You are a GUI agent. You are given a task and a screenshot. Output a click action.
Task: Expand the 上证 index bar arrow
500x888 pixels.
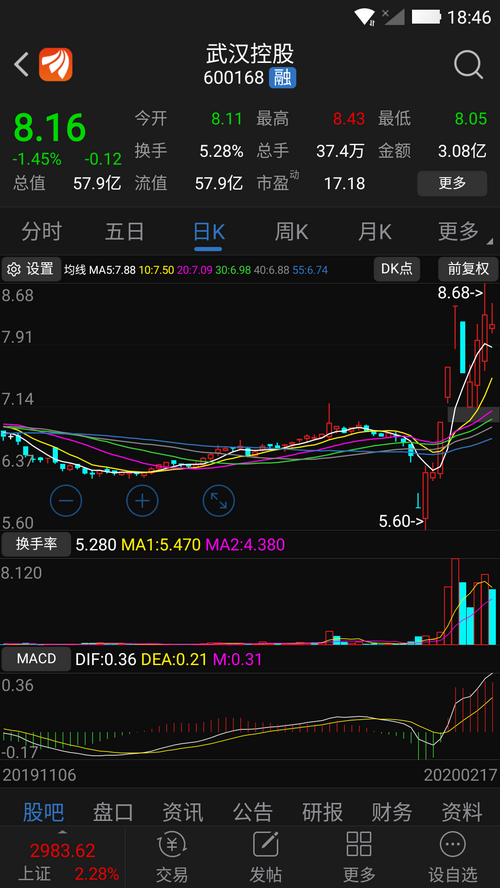coord(62,832)
